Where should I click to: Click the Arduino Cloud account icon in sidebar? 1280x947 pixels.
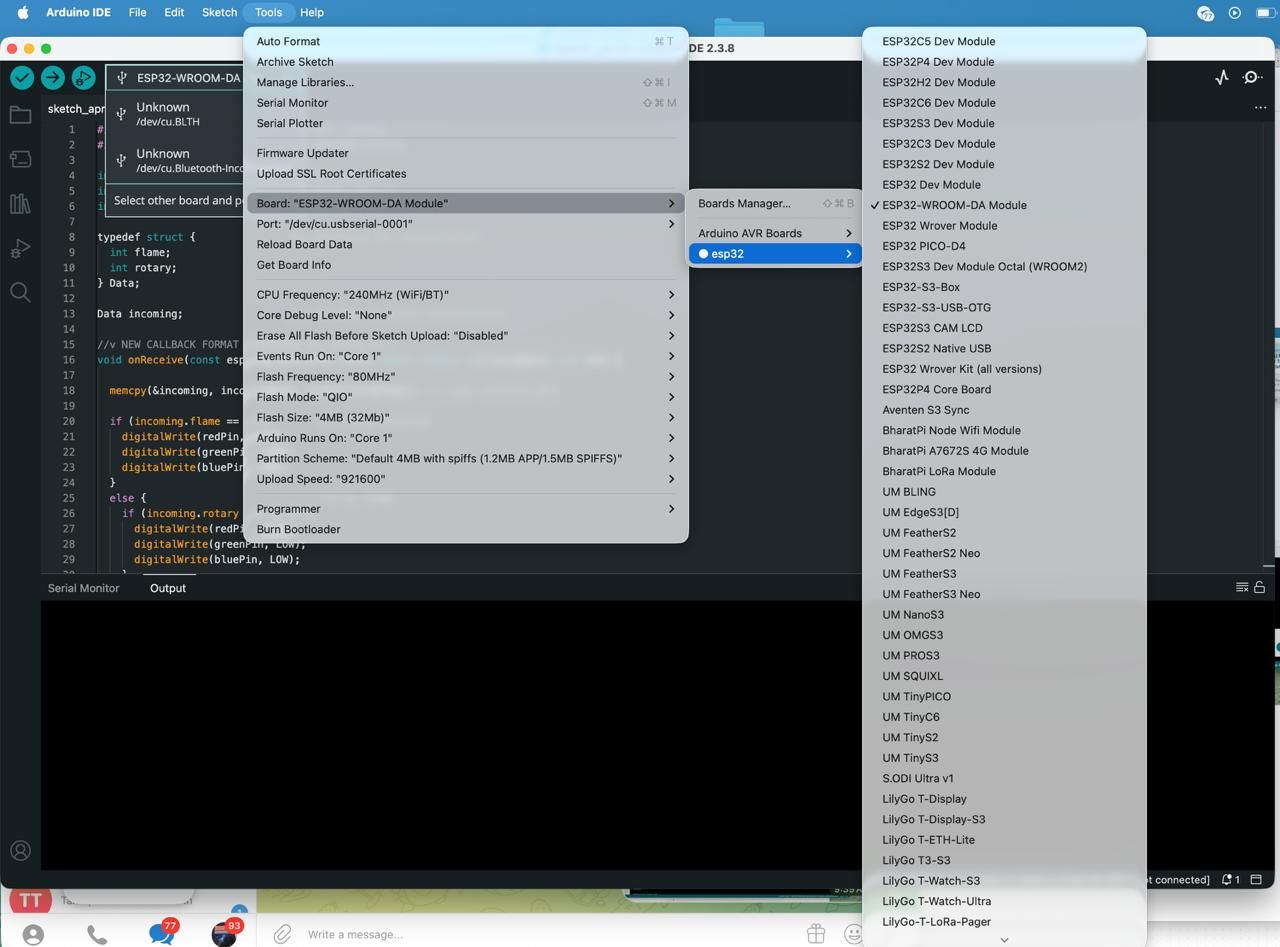pos(20,851)
